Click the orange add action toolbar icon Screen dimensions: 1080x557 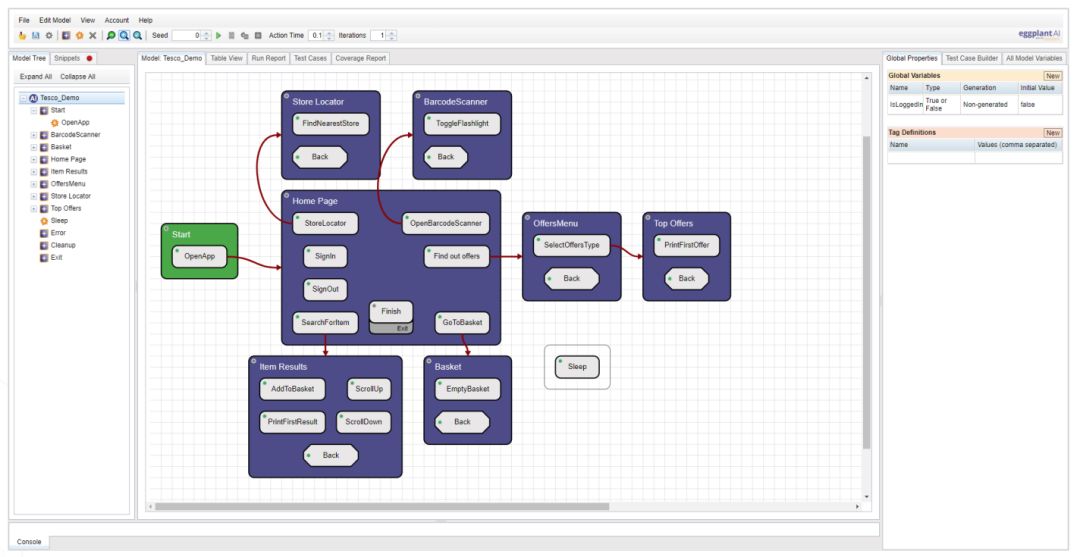pos(79,35)
